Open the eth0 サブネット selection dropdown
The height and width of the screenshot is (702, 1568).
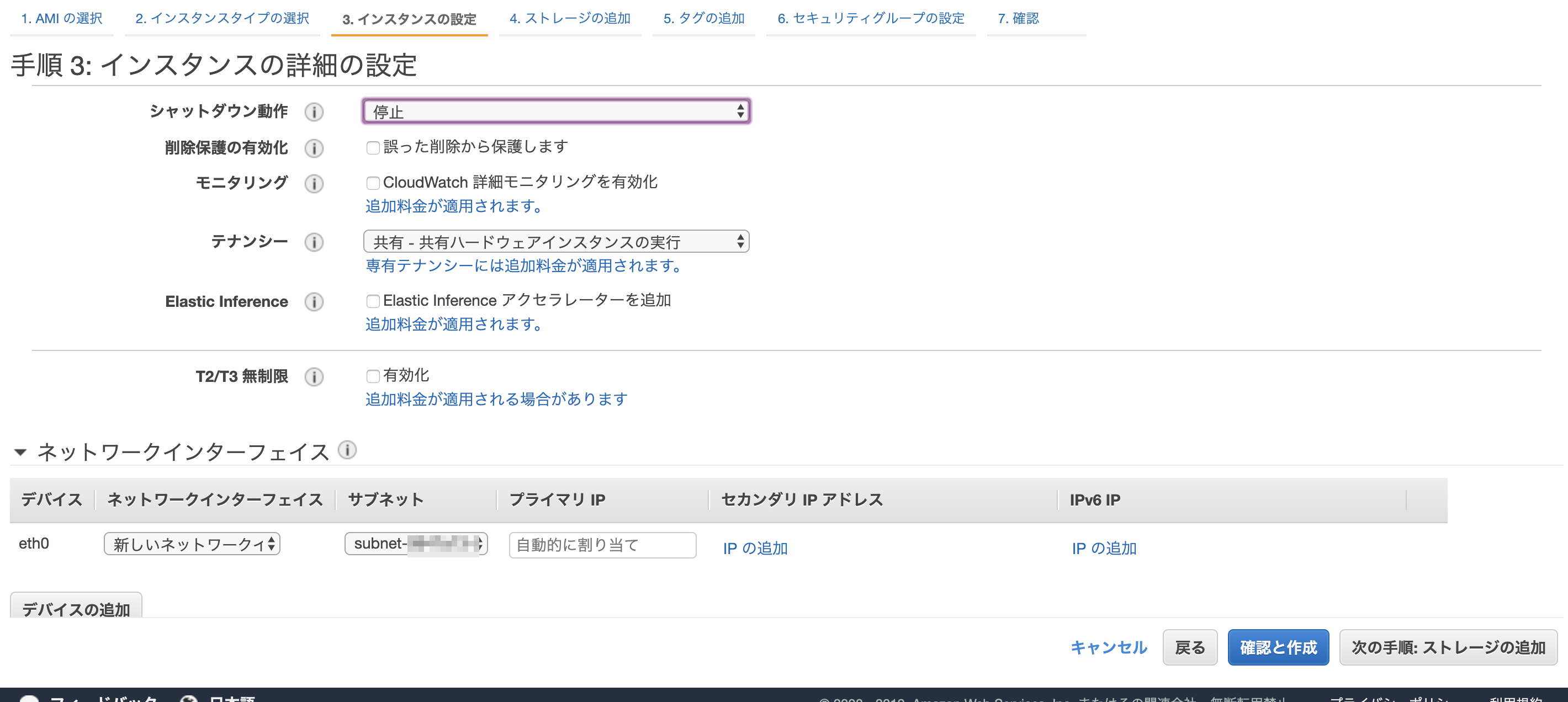(x=416, y=545)
